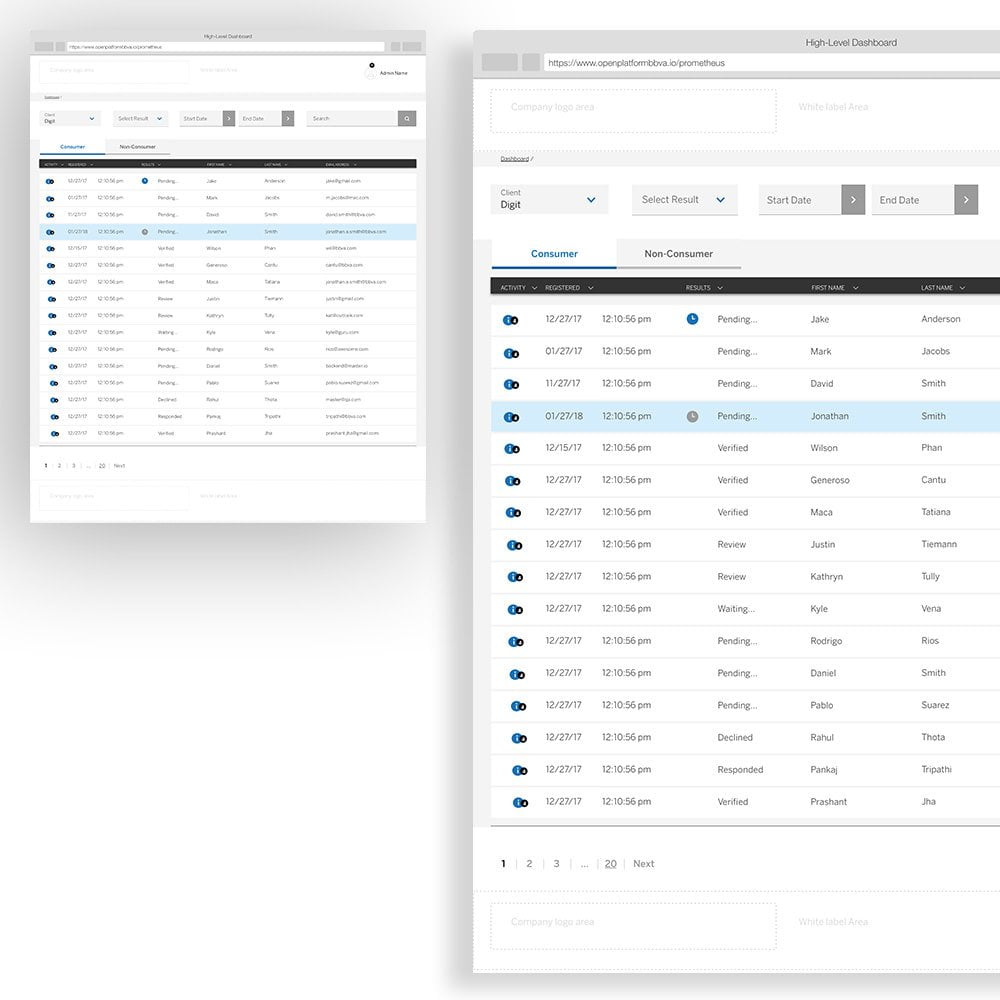1000x1000 pixels.
Task: Click Jonathan's gray clock icon in the large dashboard
Action: [x=692, y=416]
